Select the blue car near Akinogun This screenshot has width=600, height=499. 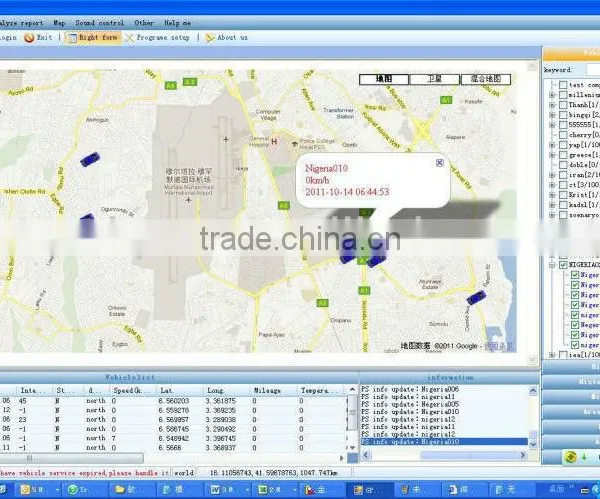click(x=90, y=159)
